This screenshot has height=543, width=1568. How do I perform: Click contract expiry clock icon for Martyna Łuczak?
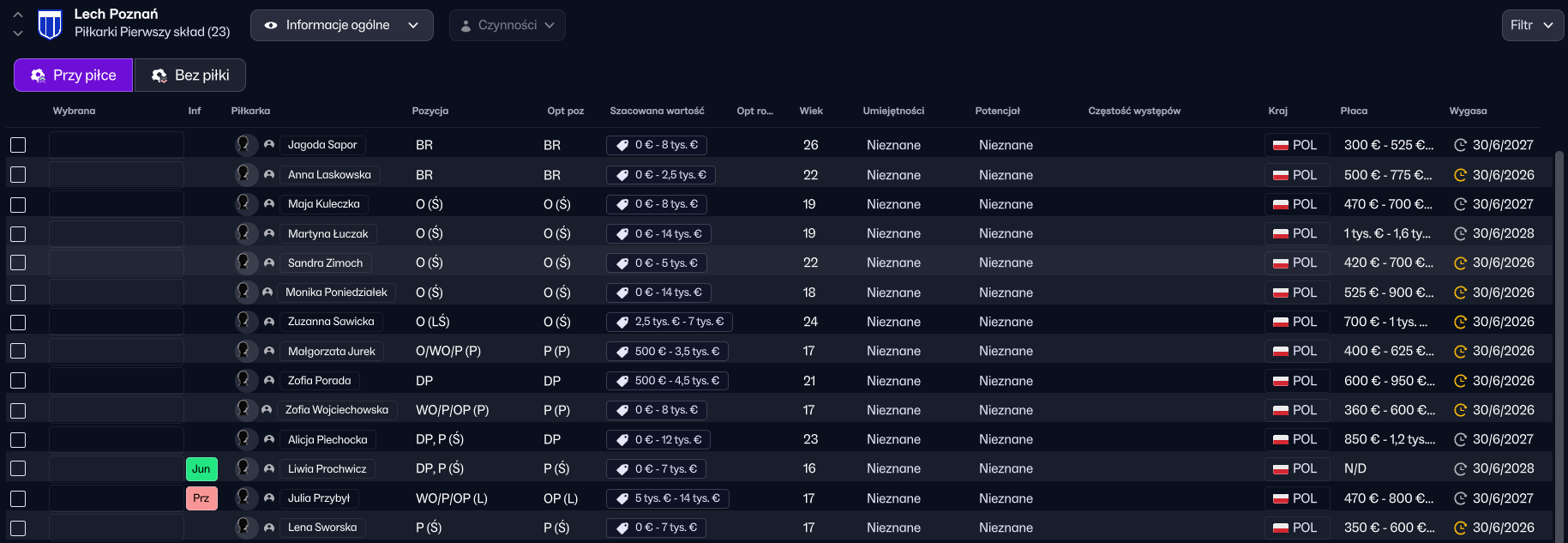(1460, 234)
